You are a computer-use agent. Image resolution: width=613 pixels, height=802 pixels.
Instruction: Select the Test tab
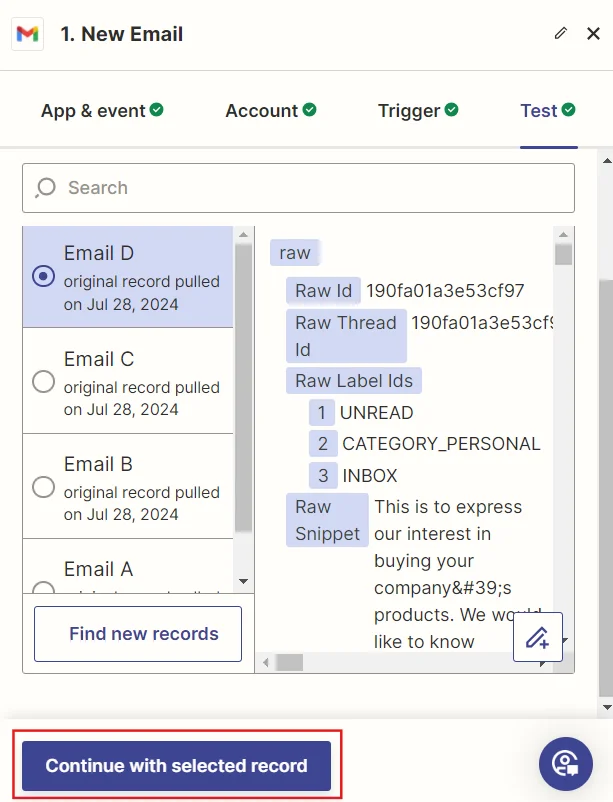[x=548, y=110]
